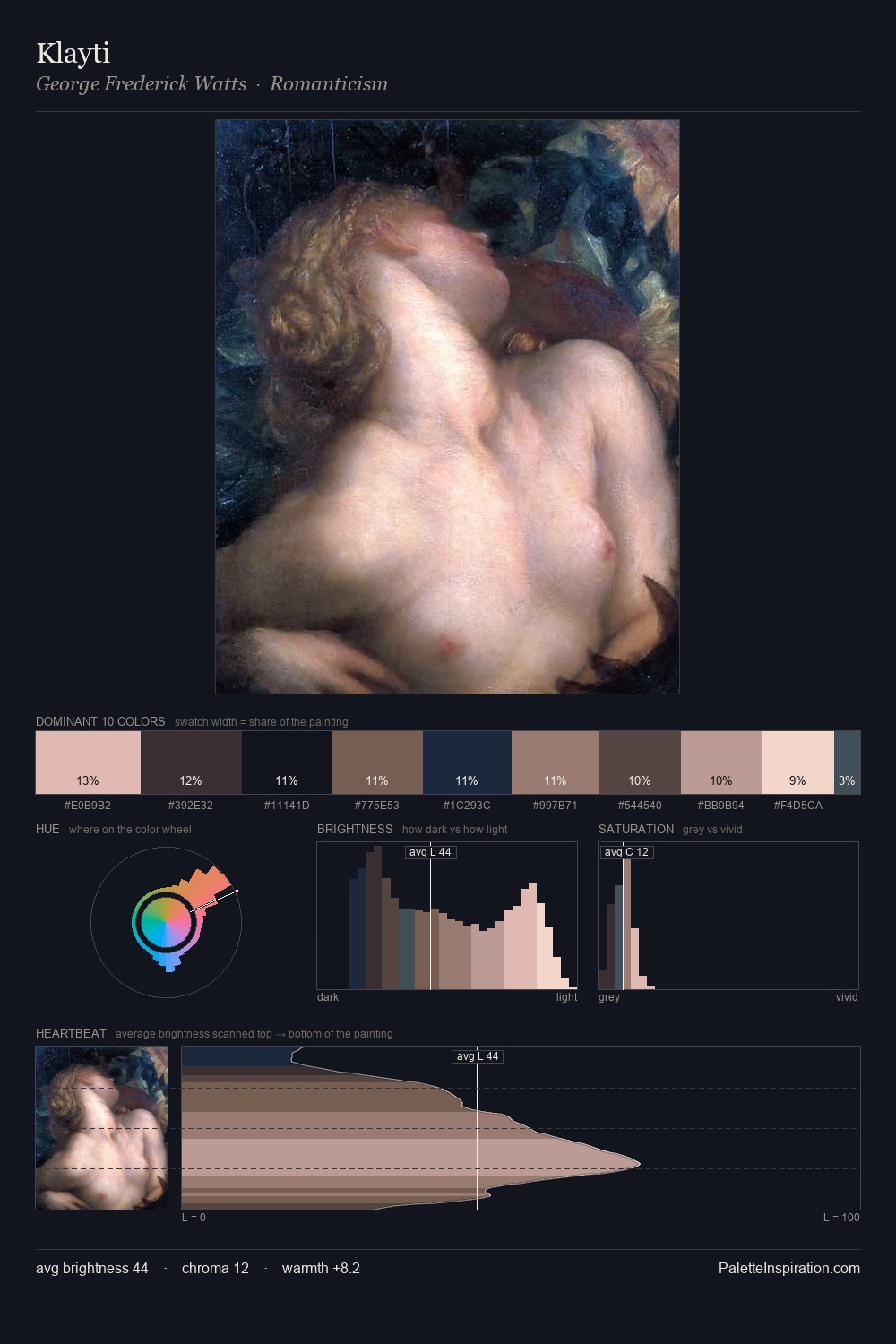The image size is (896, 1344).
Task: Click the artist name George Frederick Watts
Action: tap(142, 84)
